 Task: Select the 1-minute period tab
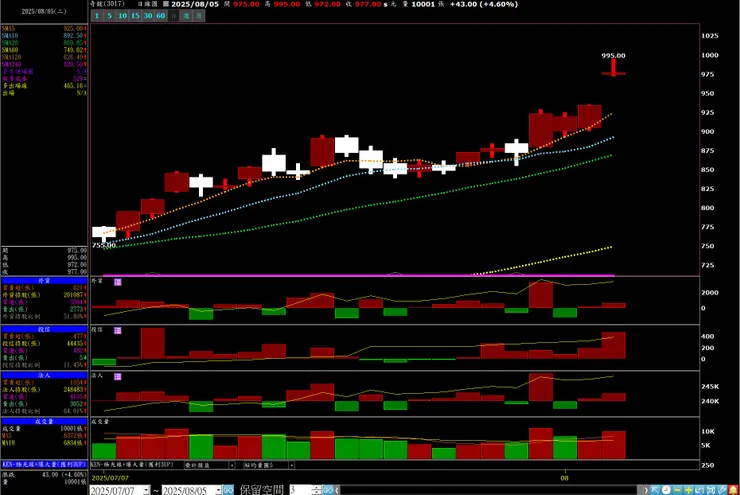click(96, 16)
